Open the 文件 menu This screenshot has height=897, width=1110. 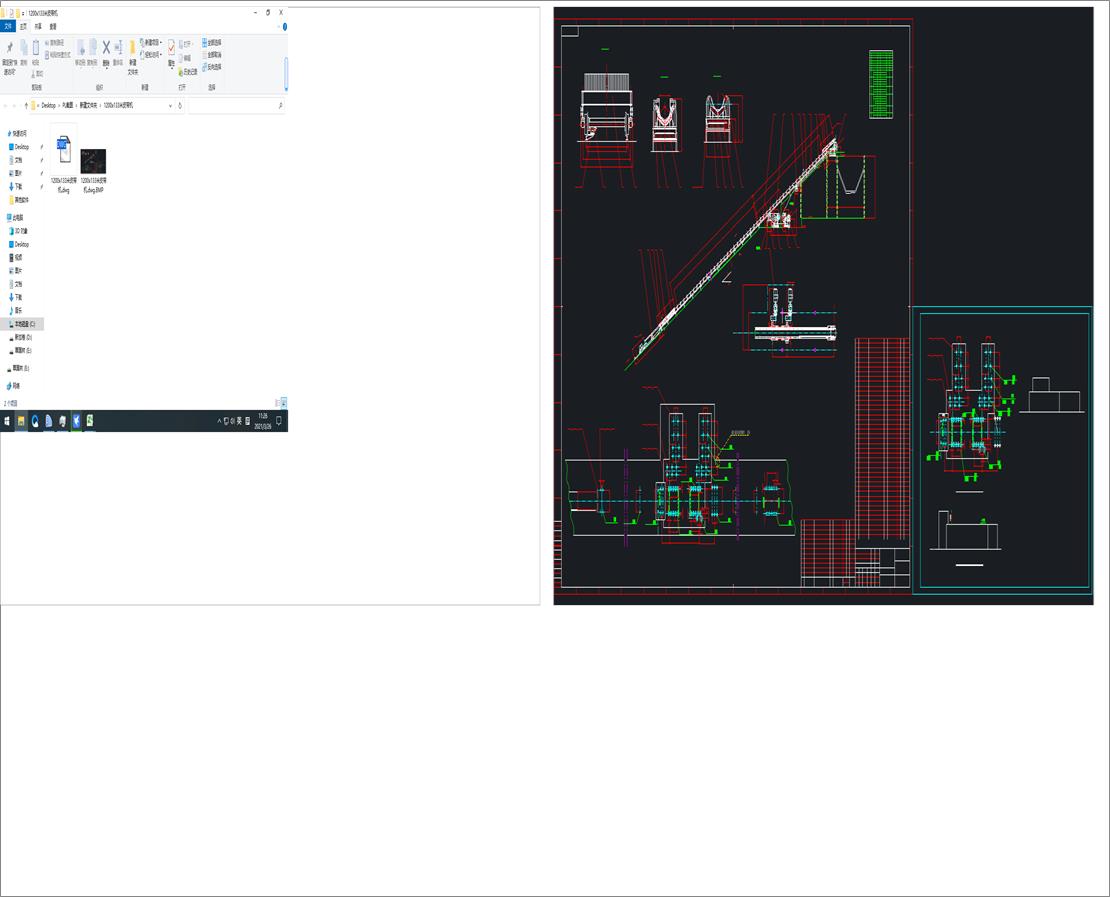[8, 26]
